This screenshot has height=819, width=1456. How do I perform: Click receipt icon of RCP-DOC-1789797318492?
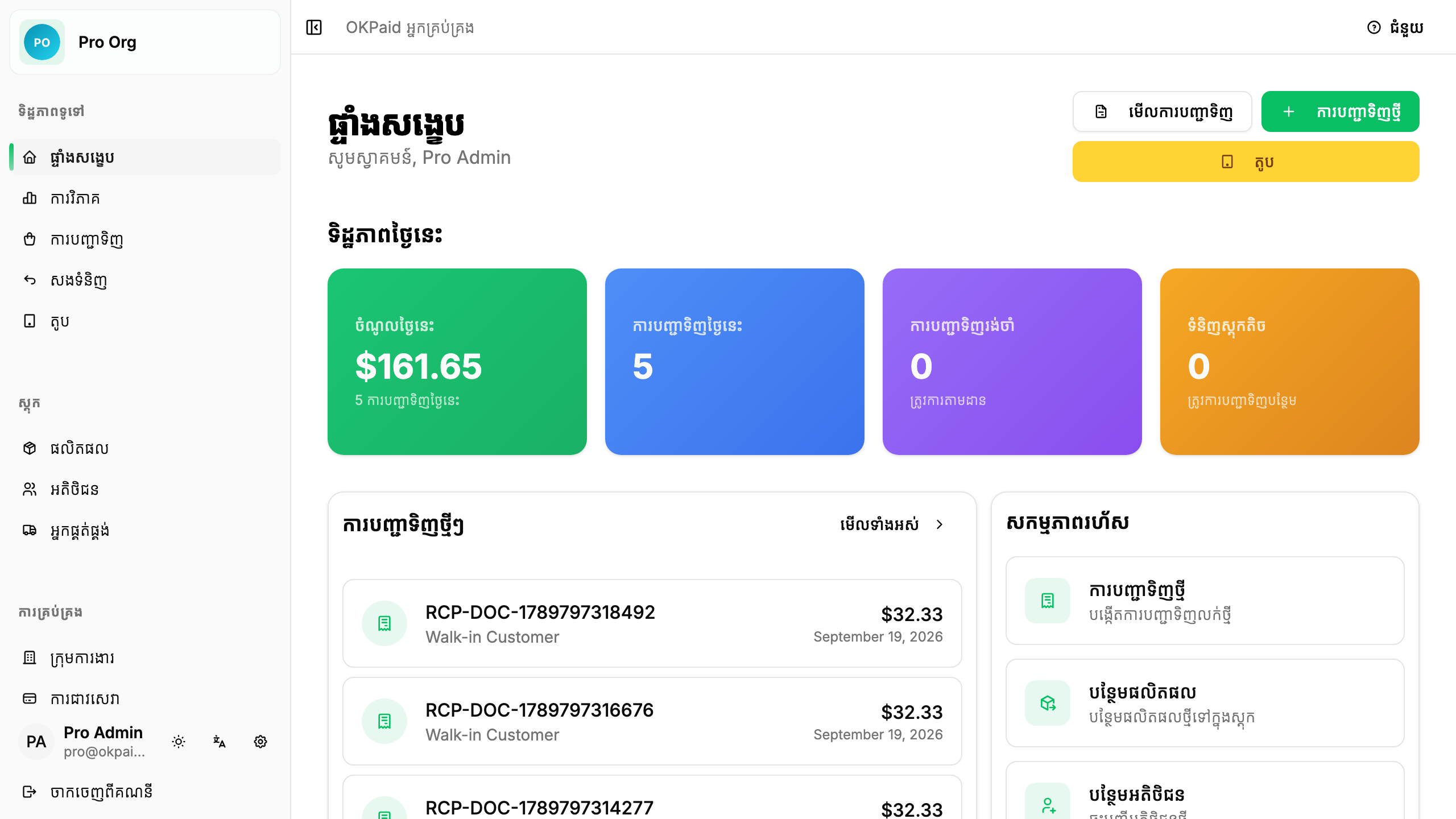(384, 623)
